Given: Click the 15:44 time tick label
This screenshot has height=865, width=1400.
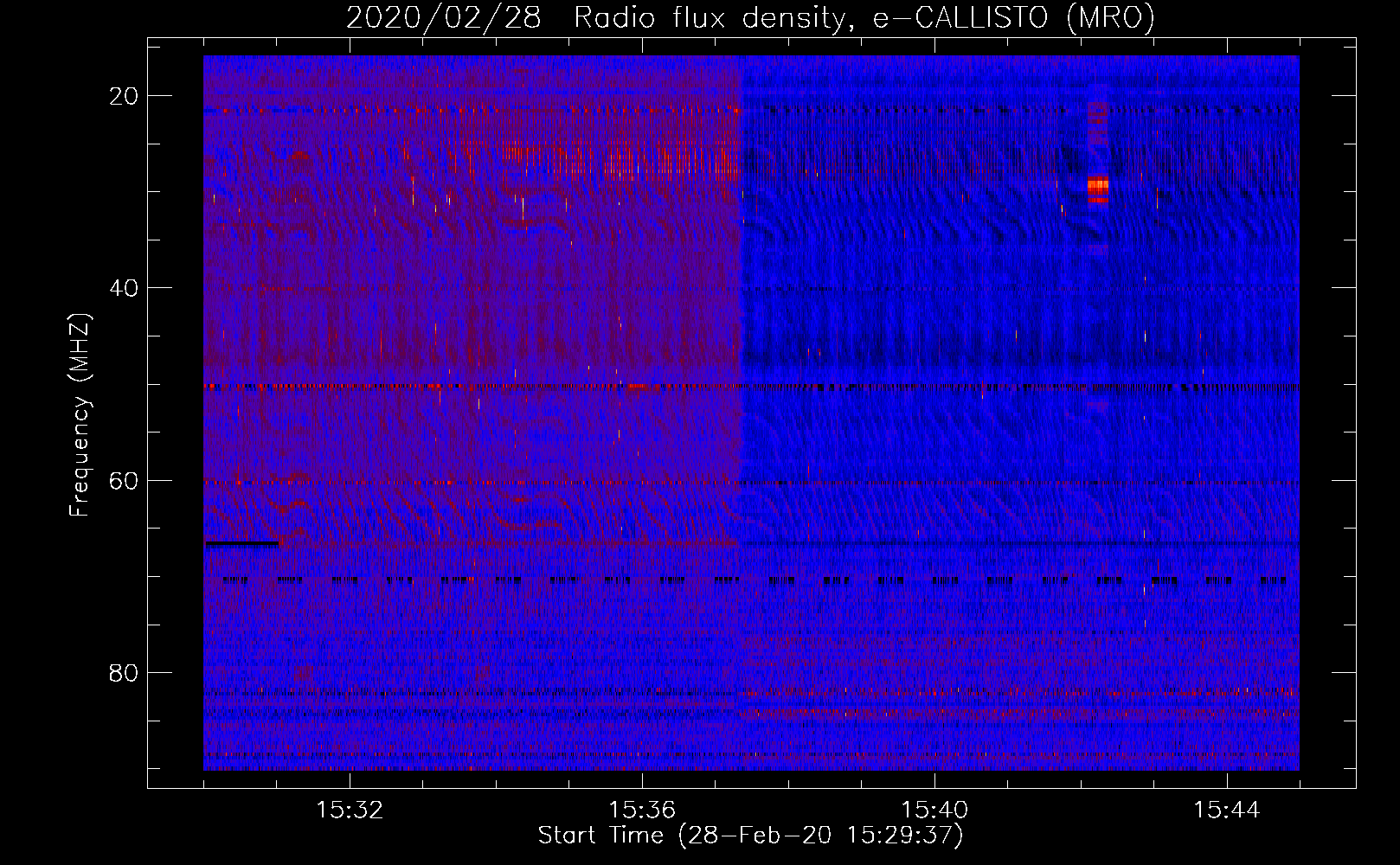Looking at the screenshot, I should click(1227, 811).
